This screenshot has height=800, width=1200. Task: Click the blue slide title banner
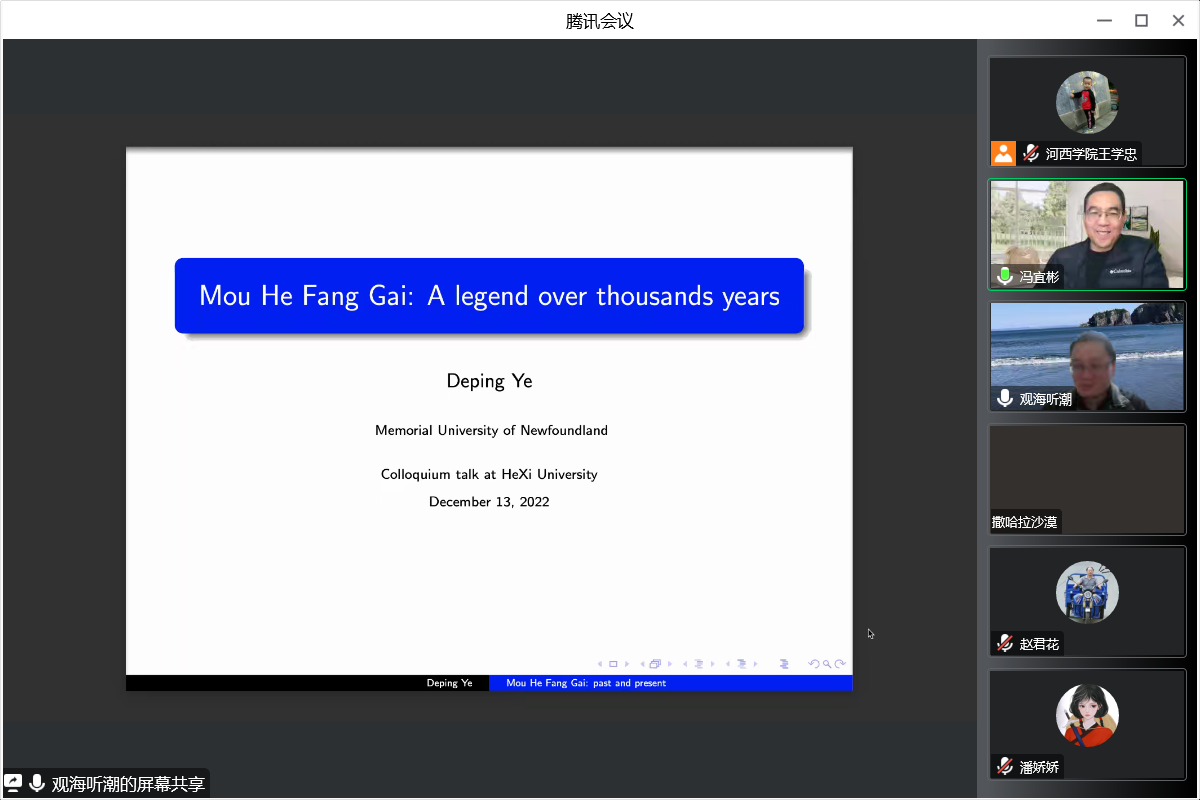pyautogui.click(x=489, y=296)
